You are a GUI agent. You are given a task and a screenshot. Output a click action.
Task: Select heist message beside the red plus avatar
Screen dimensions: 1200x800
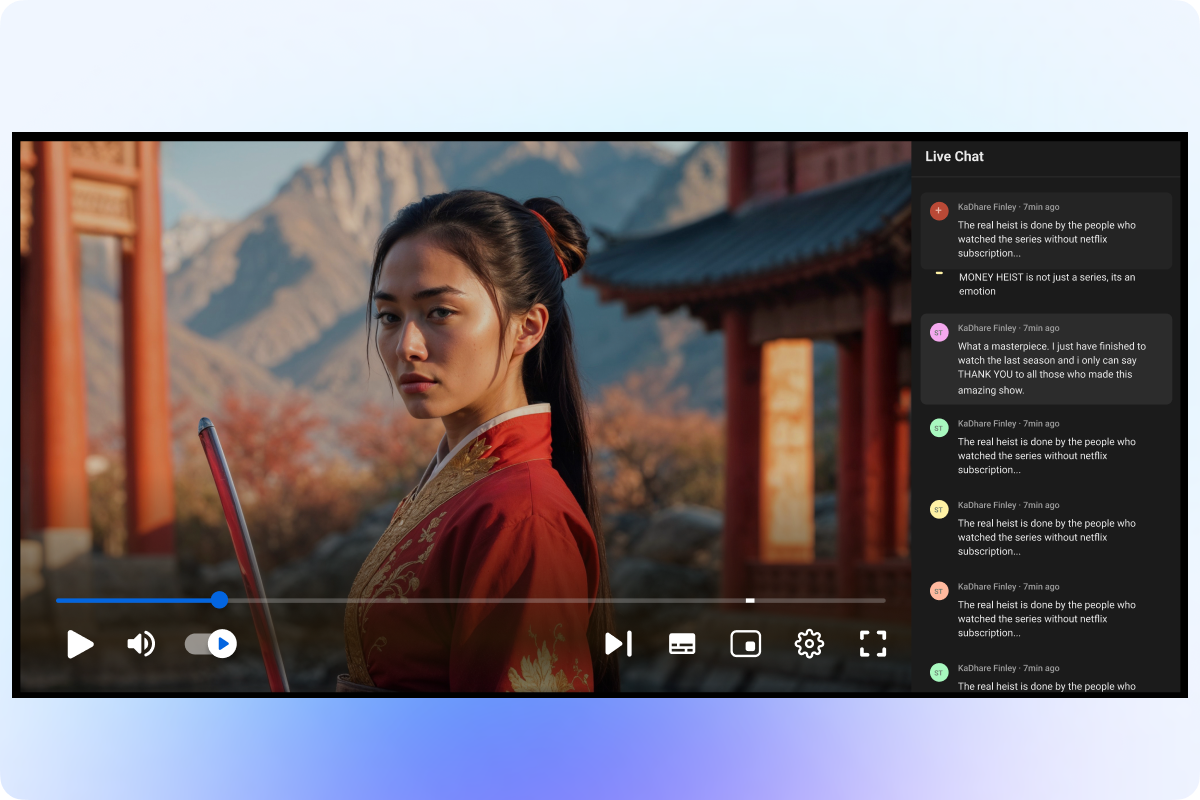1047,239
